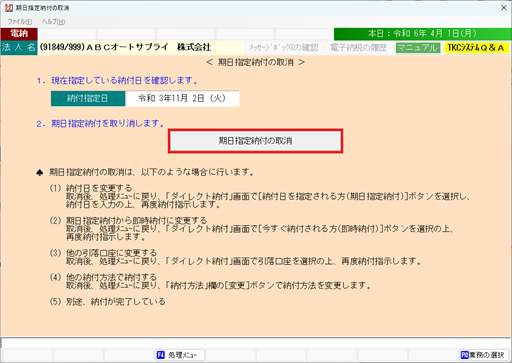The image size is (512, 363).
Task: Click the status message bar above function keys
Action: (256, 343)
